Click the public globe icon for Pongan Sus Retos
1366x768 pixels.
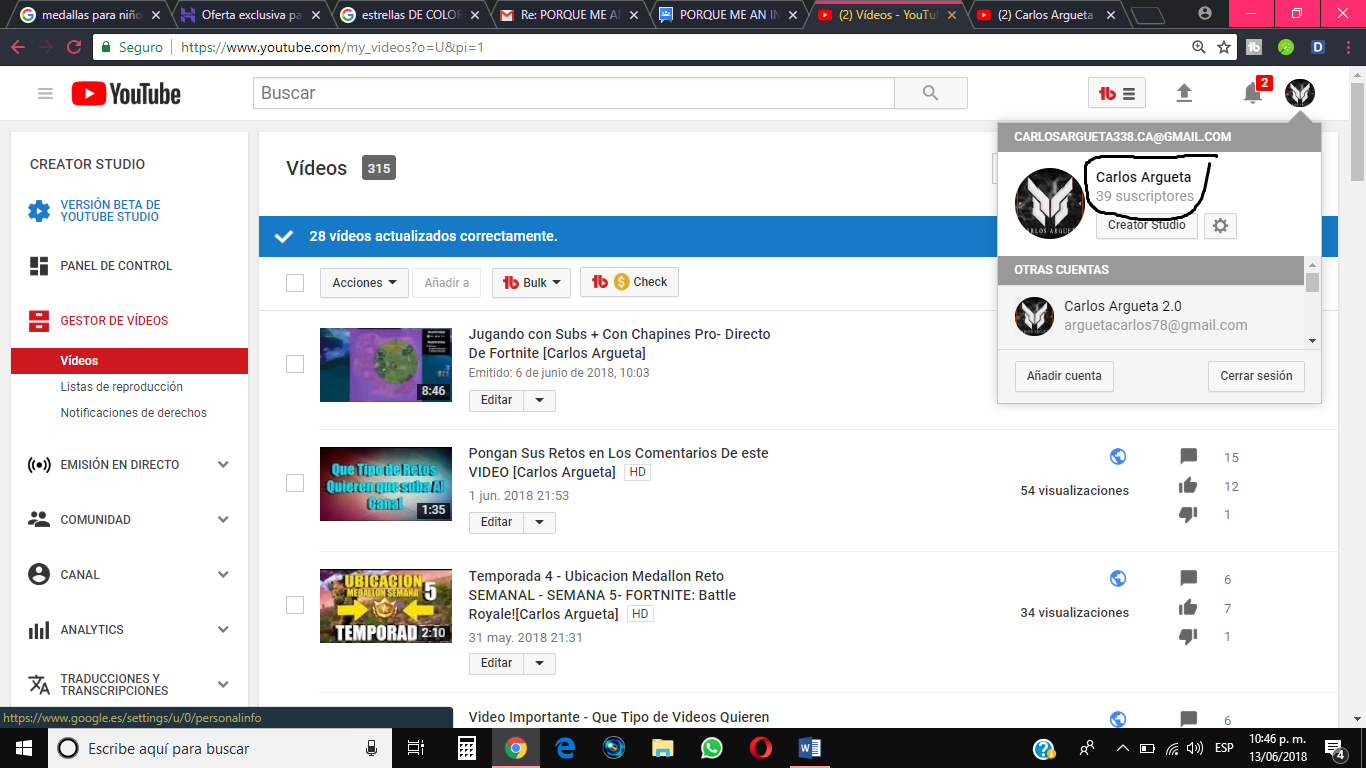point(1118,456)
